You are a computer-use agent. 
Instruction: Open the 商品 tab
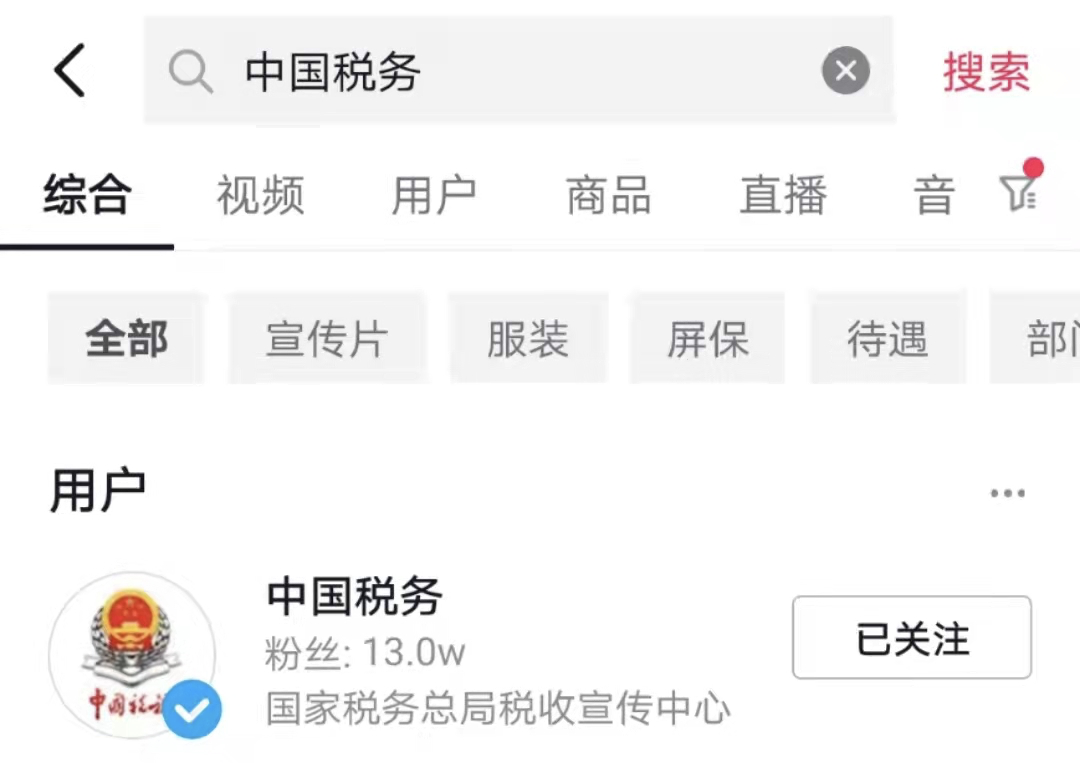pos(608,195)
